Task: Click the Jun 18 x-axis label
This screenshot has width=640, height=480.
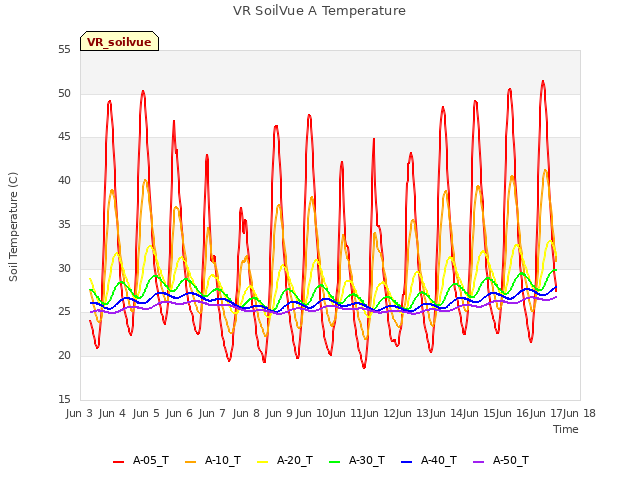Action: pos(579,413)
